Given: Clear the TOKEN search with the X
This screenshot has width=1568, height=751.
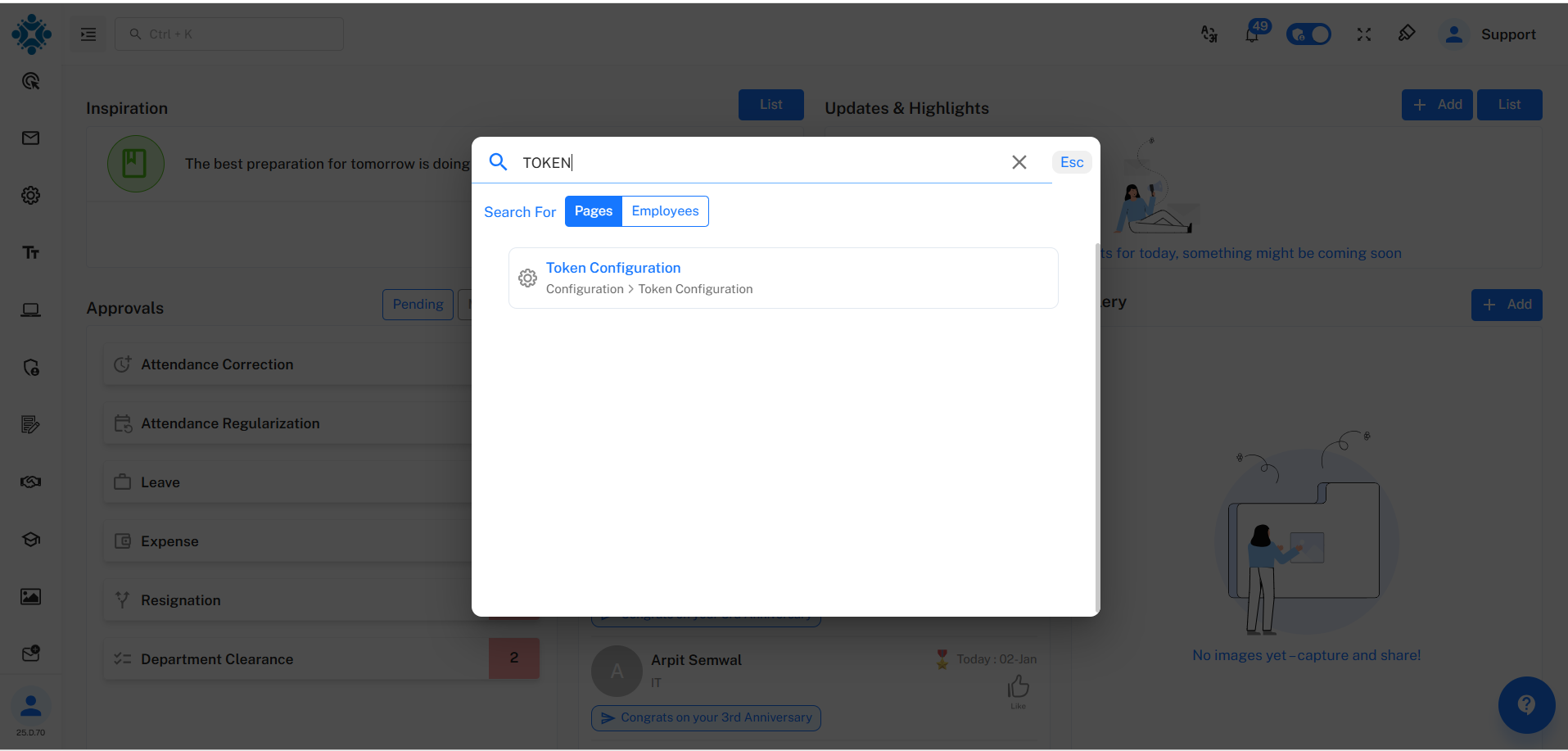Looking at the screenshot, I should click(1019, 161).
